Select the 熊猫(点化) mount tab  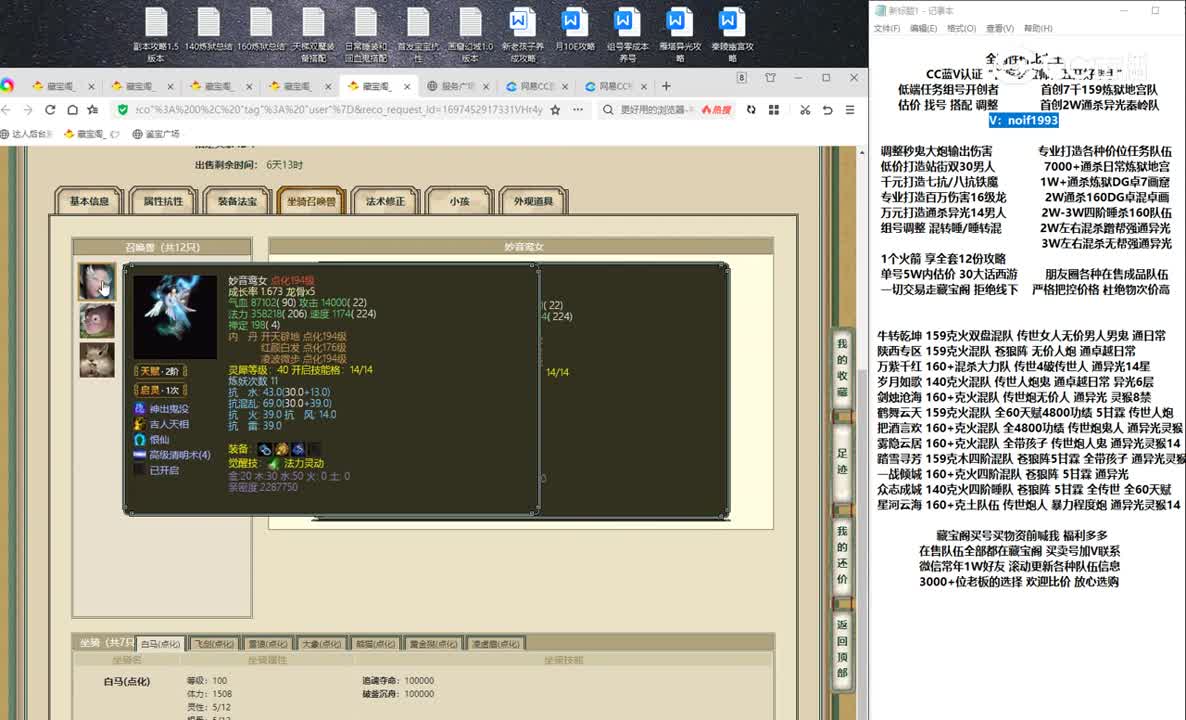pos(375,644)
